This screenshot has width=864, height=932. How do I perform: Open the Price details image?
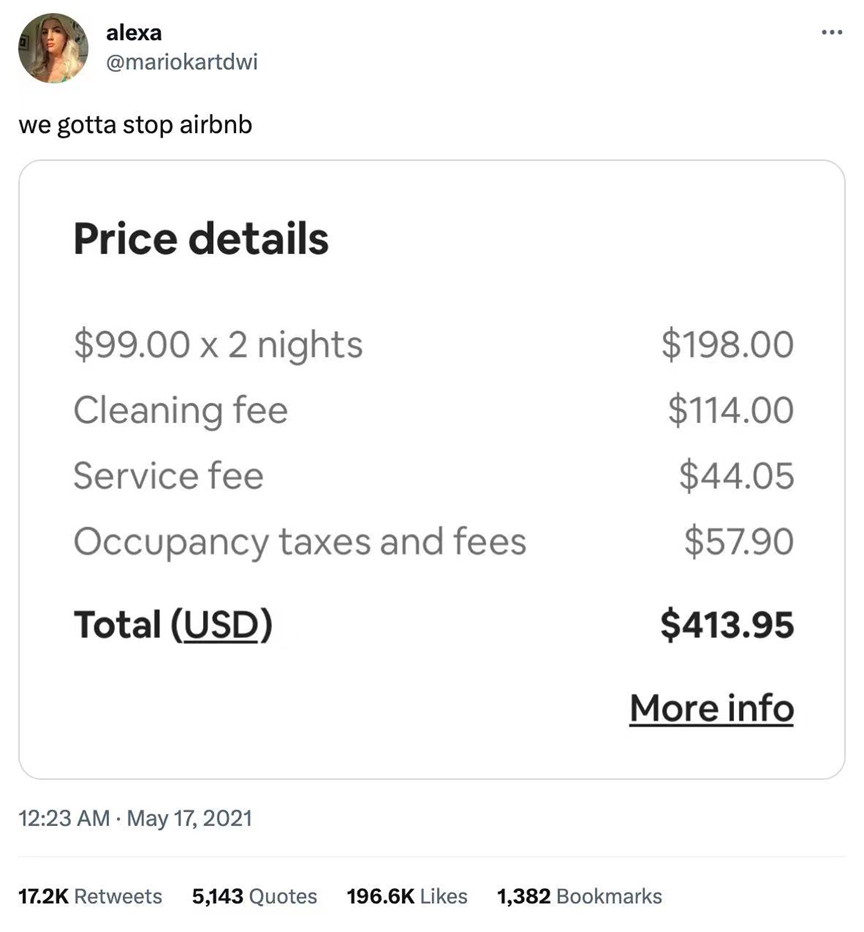432,469
